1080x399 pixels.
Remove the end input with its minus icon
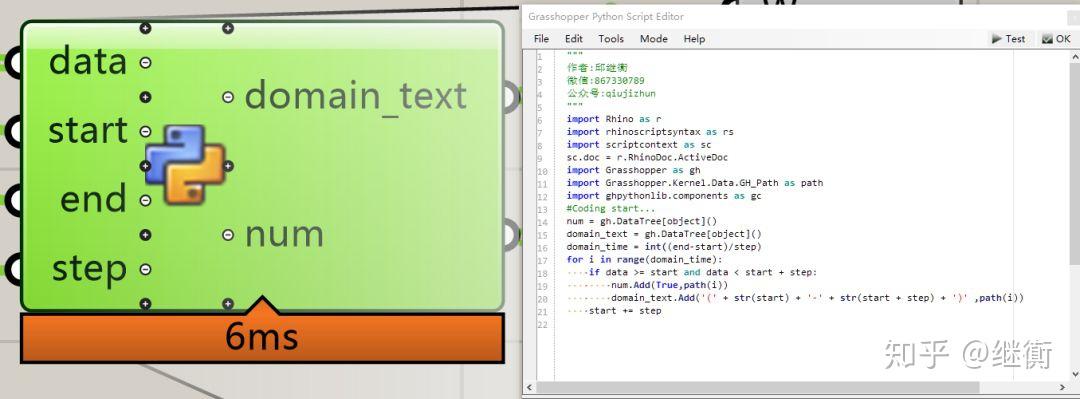click(145, 201)
